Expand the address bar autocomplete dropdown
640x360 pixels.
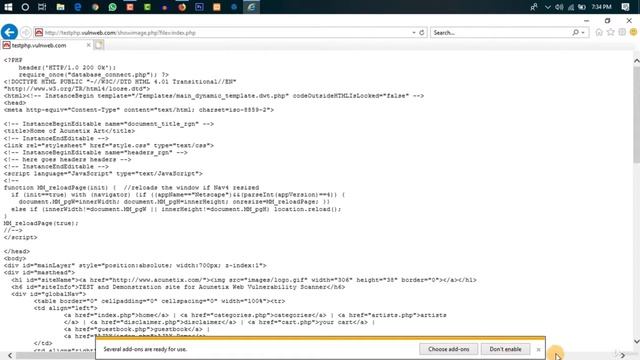(413, 33)
